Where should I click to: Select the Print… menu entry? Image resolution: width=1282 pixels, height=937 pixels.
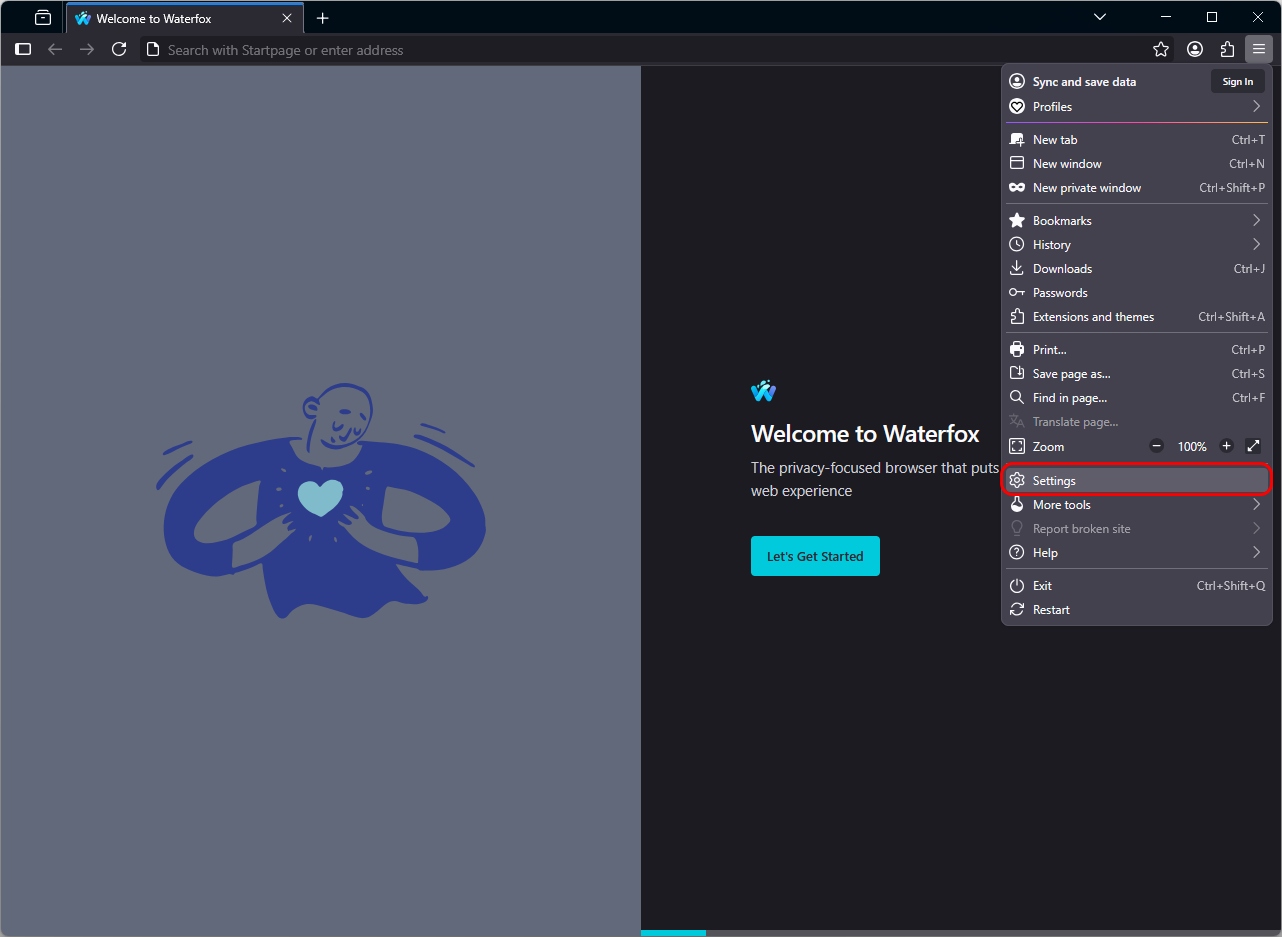point(1137,350)
